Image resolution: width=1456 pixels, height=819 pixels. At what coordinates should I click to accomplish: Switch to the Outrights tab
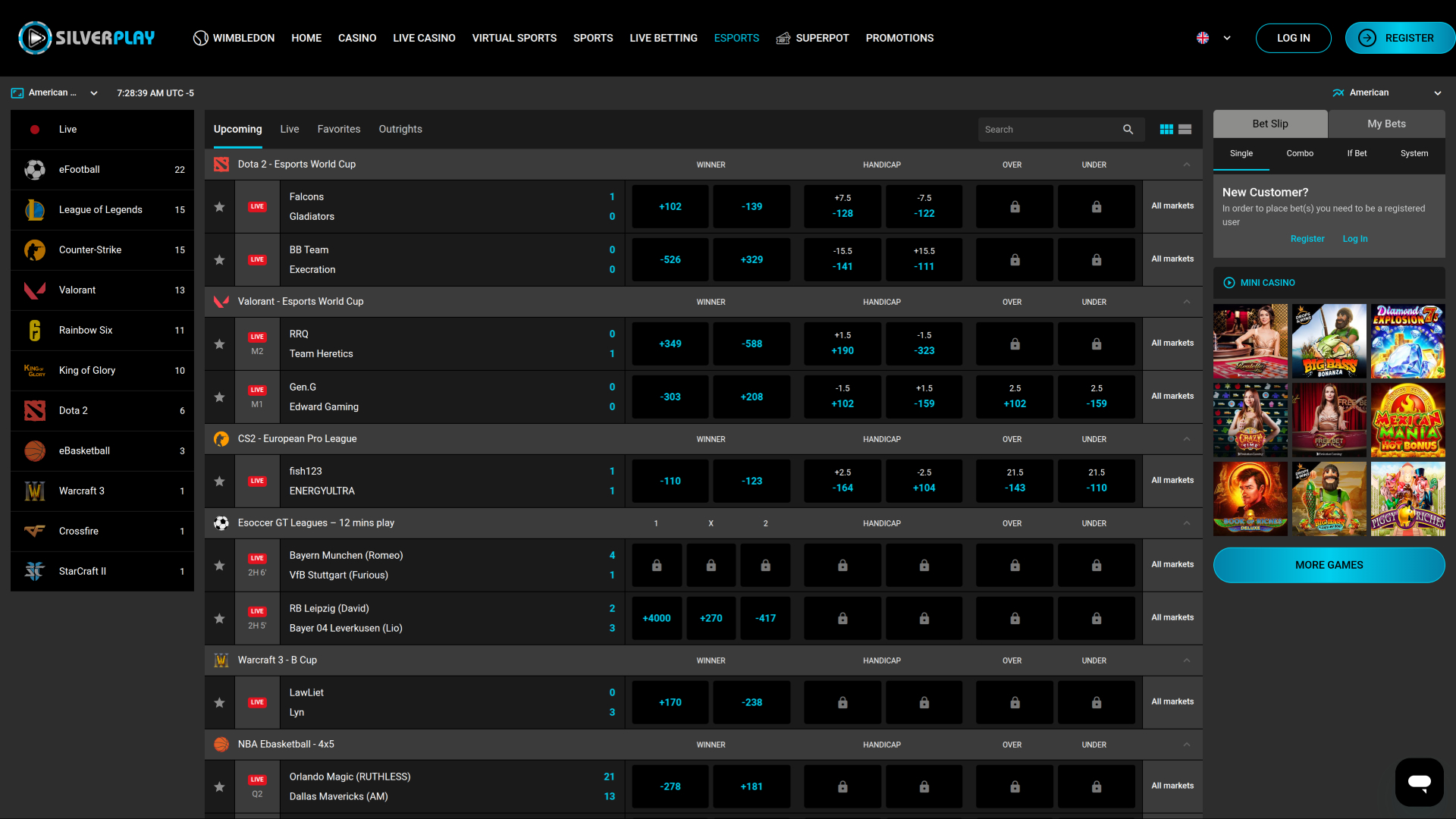click(400, 129)
